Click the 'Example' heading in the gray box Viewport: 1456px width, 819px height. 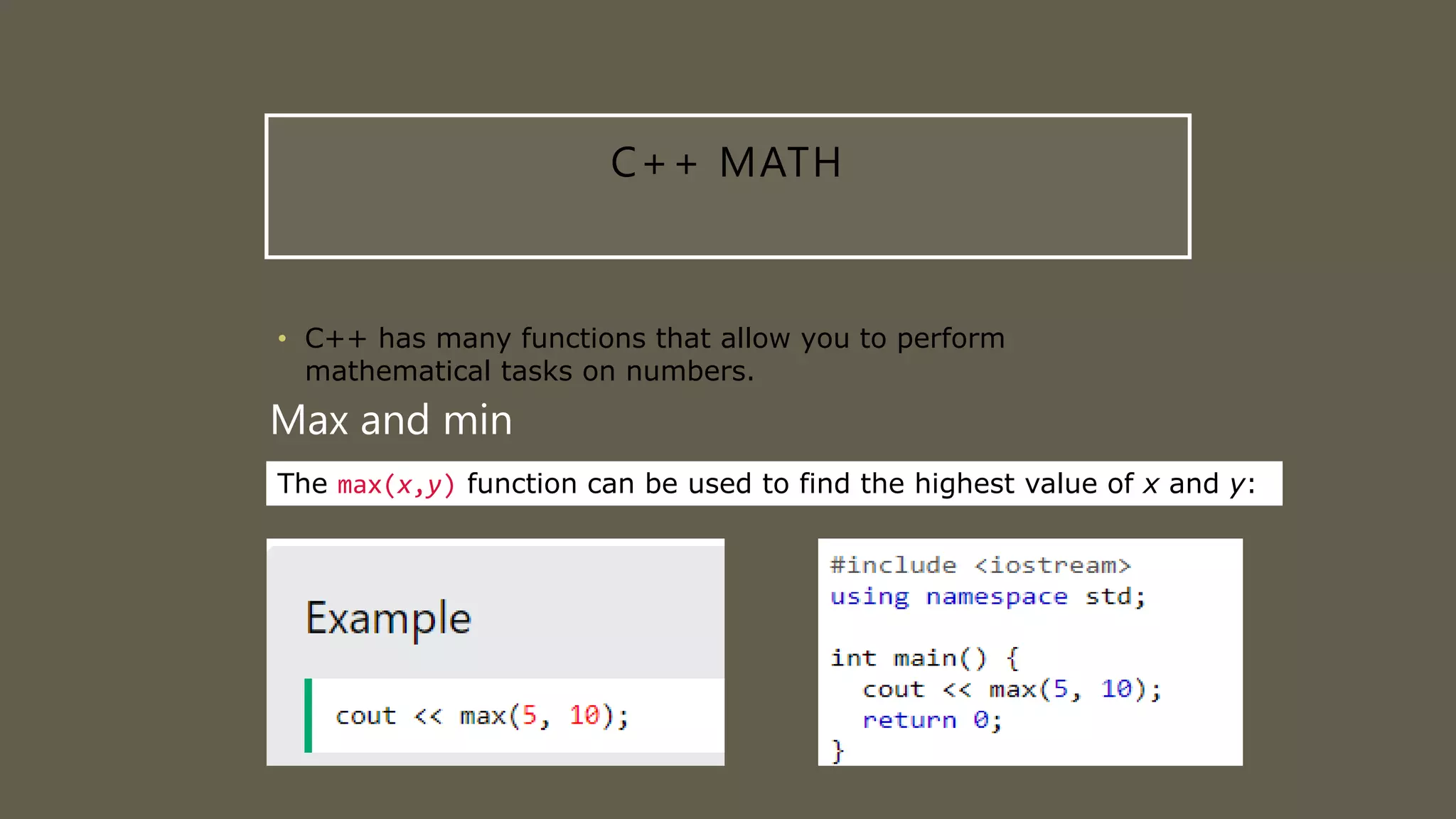388,618
